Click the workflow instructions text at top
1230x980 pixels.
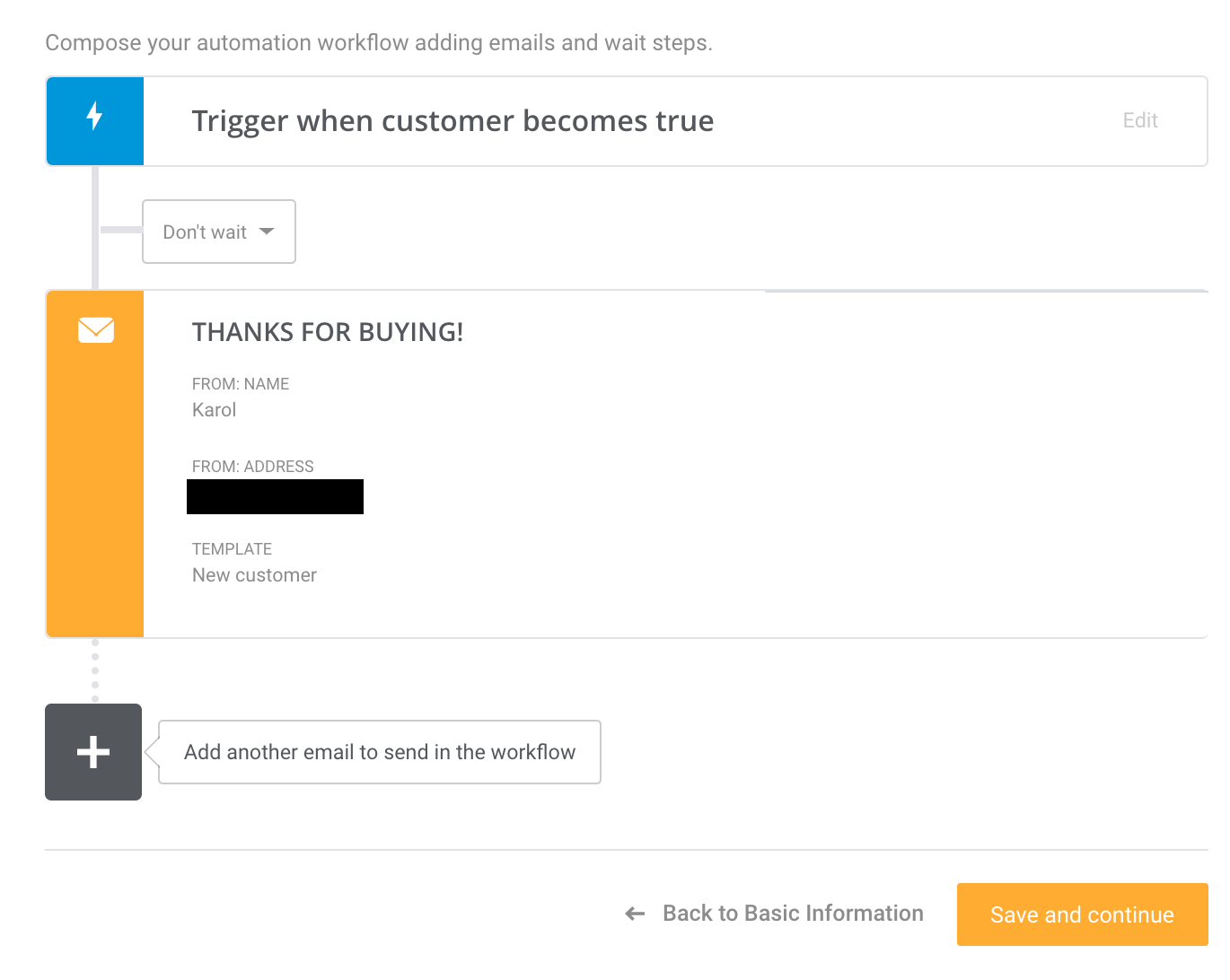click(x=380, y=42)
